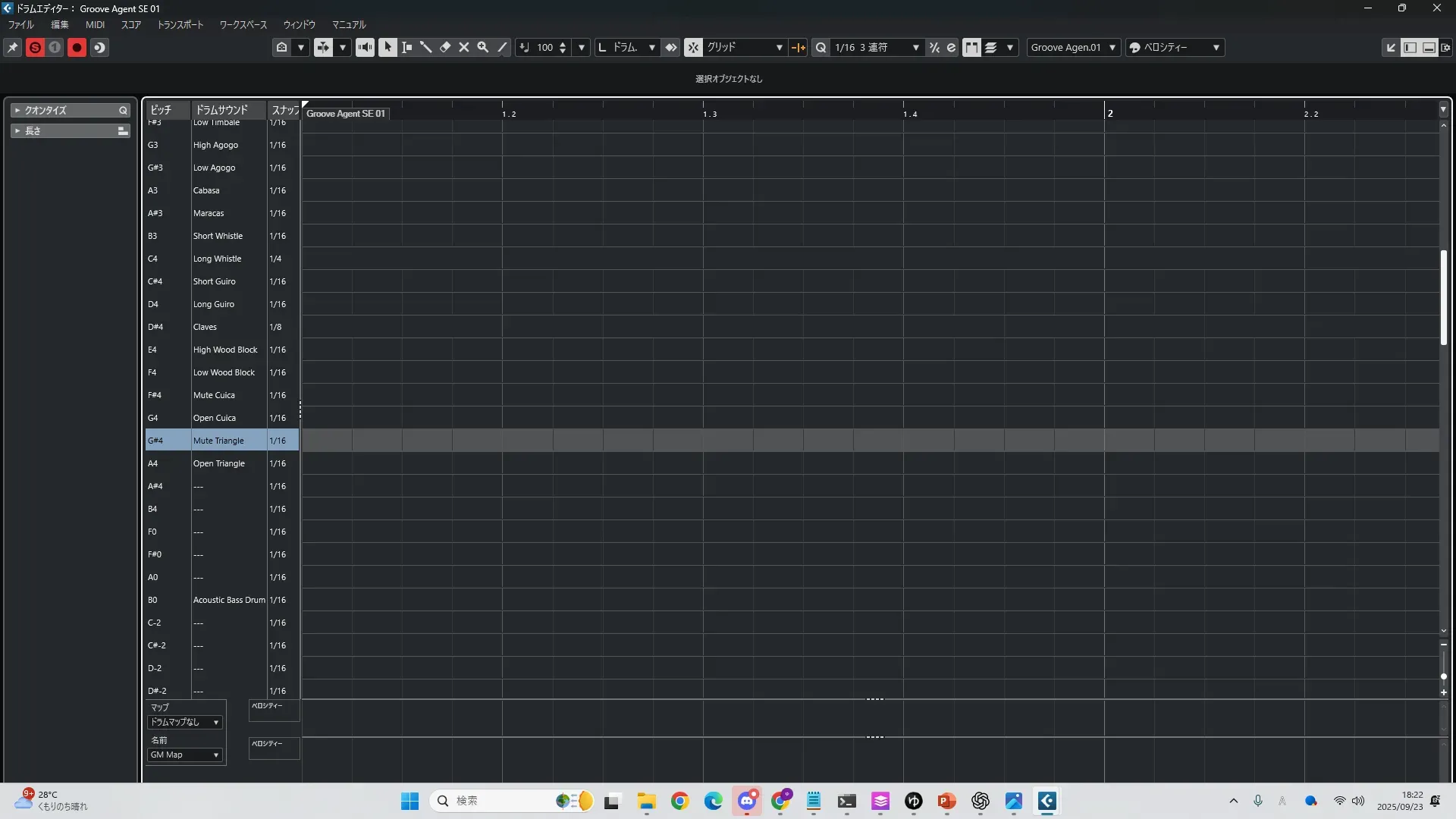The height and width of the screenshot is (819, 1456).
Task: Select the Mute tool (X icon)
Action: click(x=464, y=47)
